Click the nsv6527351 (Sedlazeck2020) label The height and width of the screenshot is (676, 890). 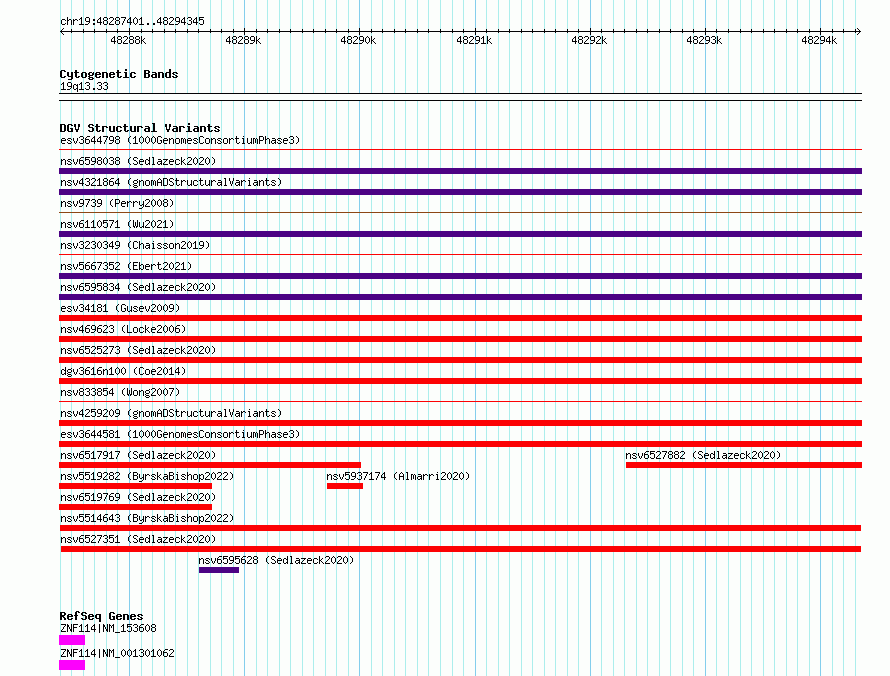(x=138, y=539)
